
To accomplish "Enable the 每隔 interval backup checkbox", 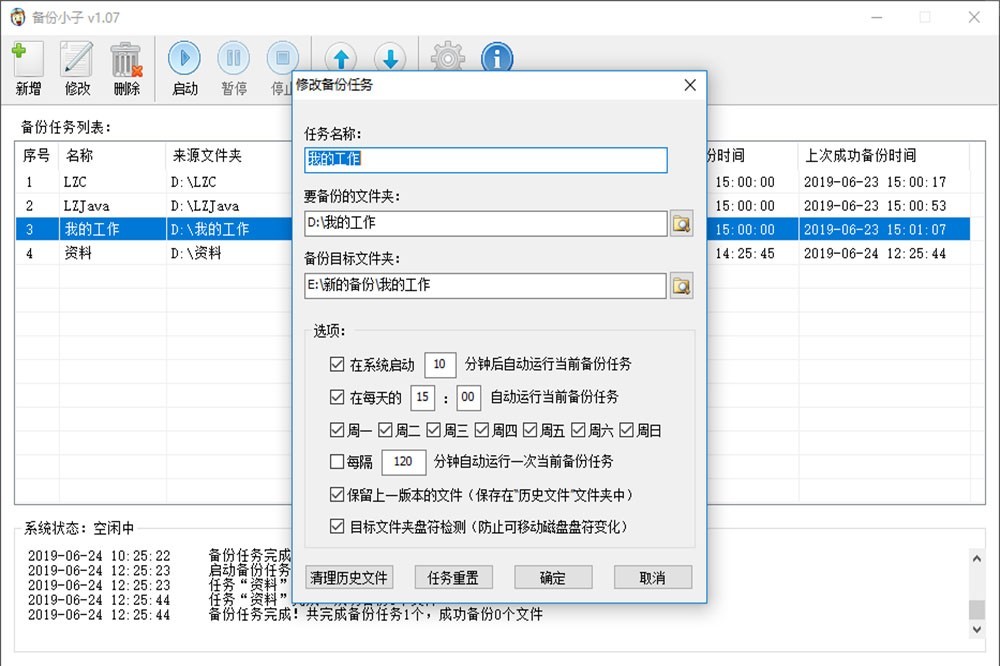I will [x=337, y=462].
